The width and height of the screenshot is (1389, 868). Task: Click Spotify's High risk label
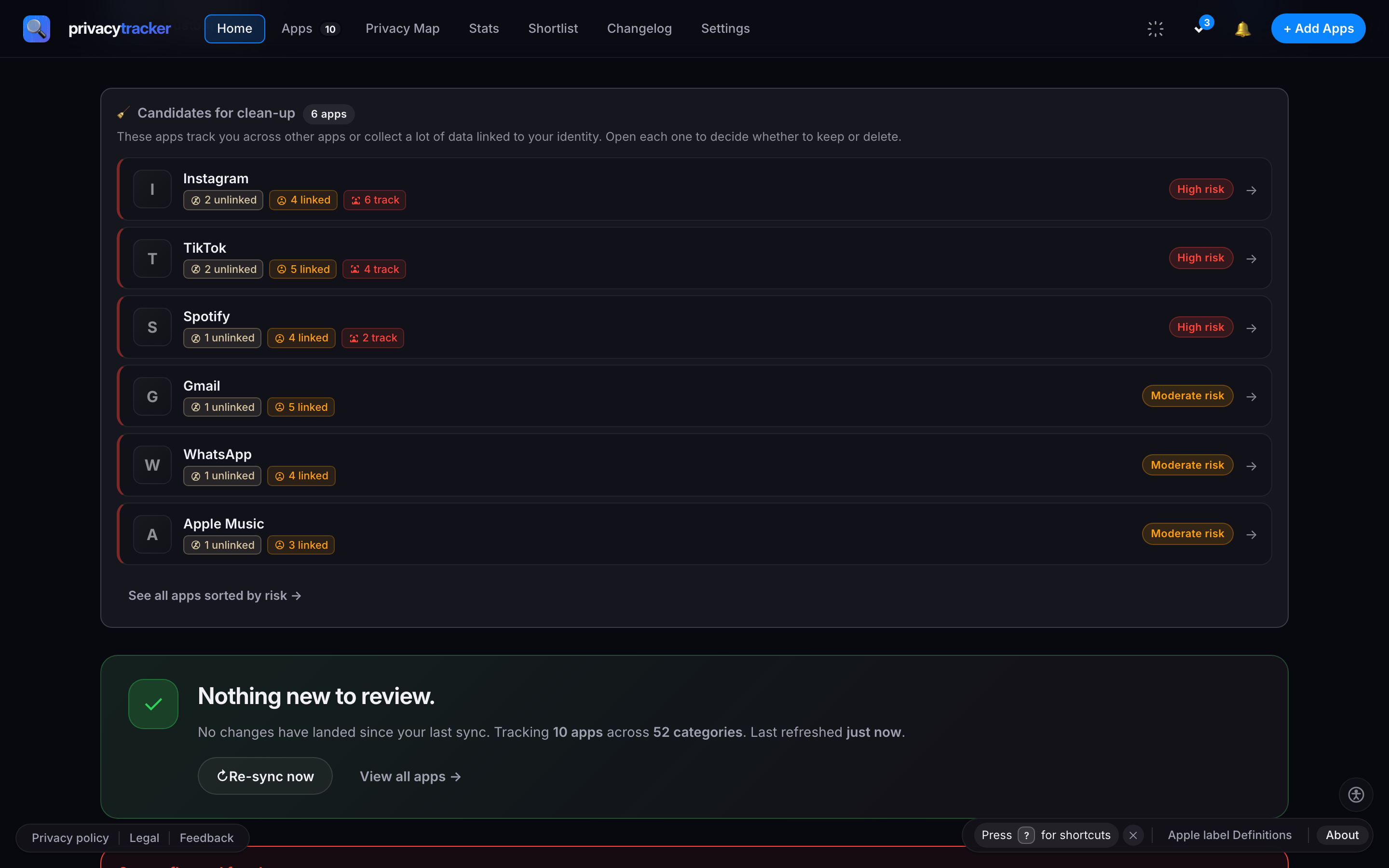pos(1201,327)
